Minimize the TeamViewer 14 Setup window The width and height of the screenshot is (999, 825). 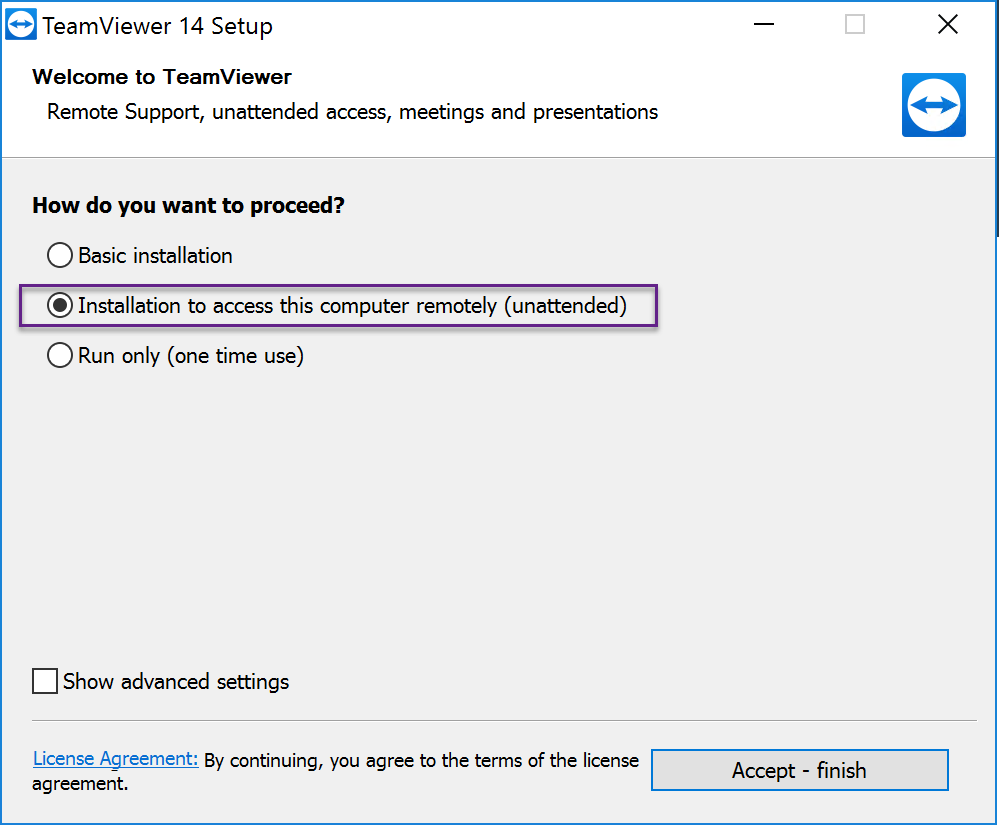[x=763, y=25]
